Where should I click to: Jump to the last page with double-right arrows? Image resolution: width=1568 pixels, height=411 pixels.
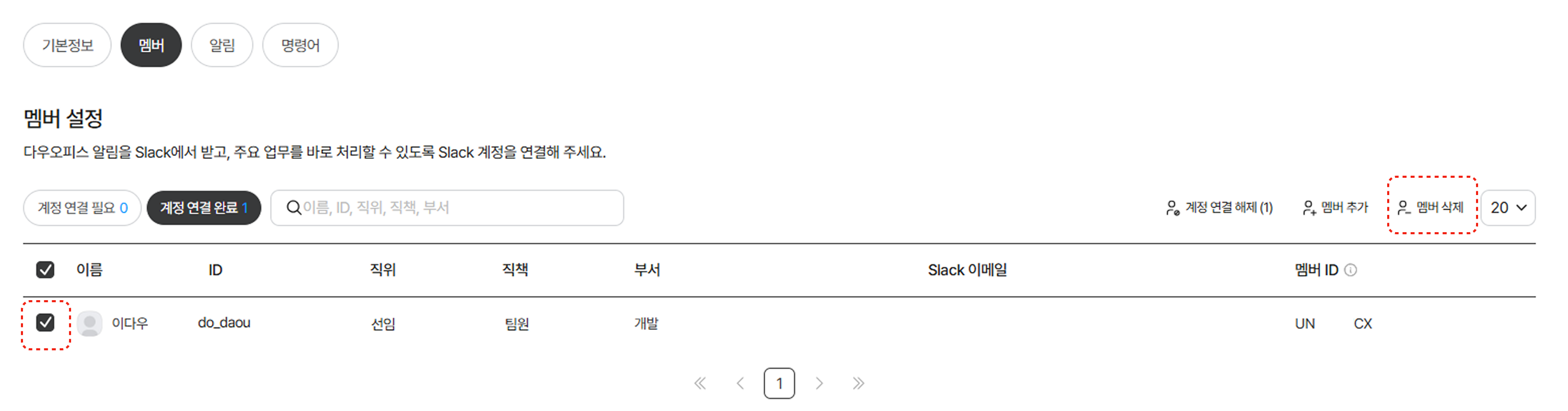858,383
